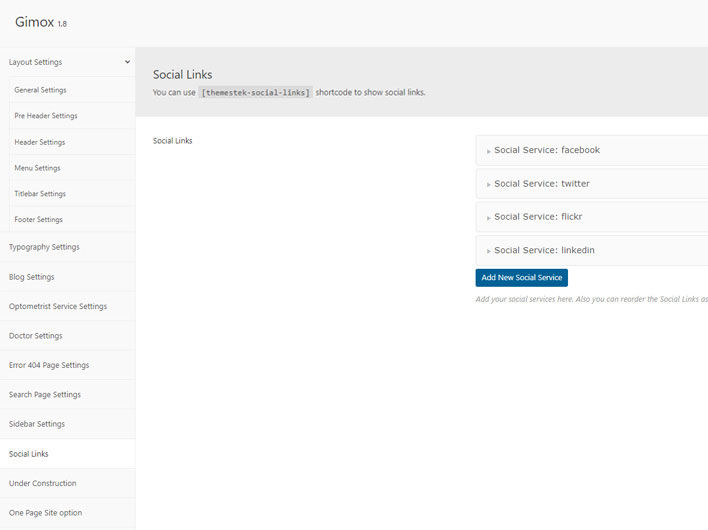Collapse the Layout Settings chevron arrow
The image size is (708, 530).
pyautogui.click(x=127, y=62)
